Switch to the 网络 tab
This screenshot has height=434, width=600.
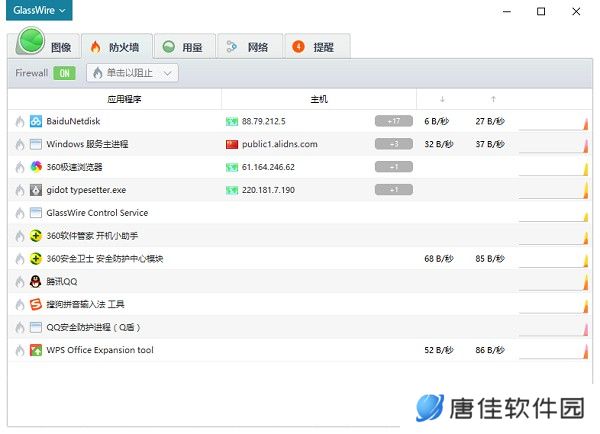(250, 46)
